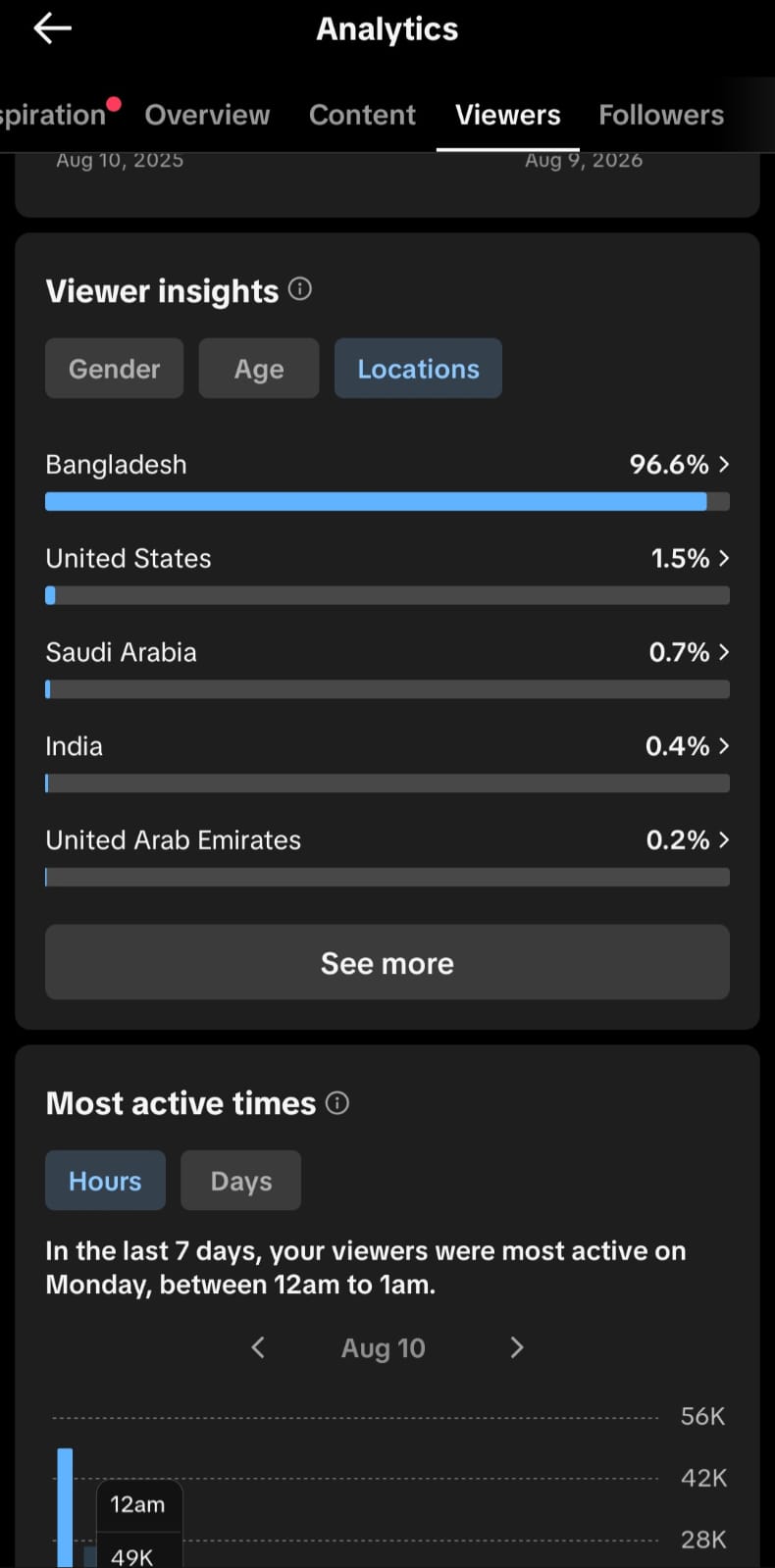Expand United States location details chevron
Screen dimensions: 775x1568
(724, 558)
